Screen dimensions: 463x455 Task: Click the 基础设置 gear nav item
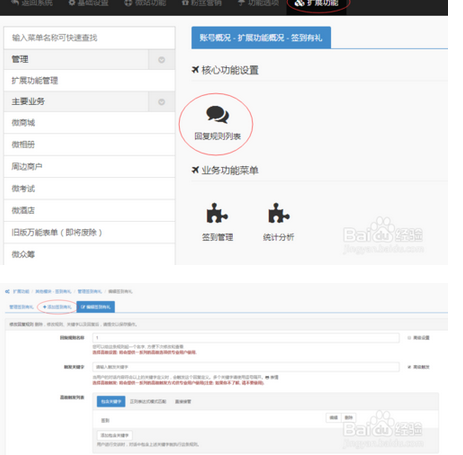click(x=88, y=3)
